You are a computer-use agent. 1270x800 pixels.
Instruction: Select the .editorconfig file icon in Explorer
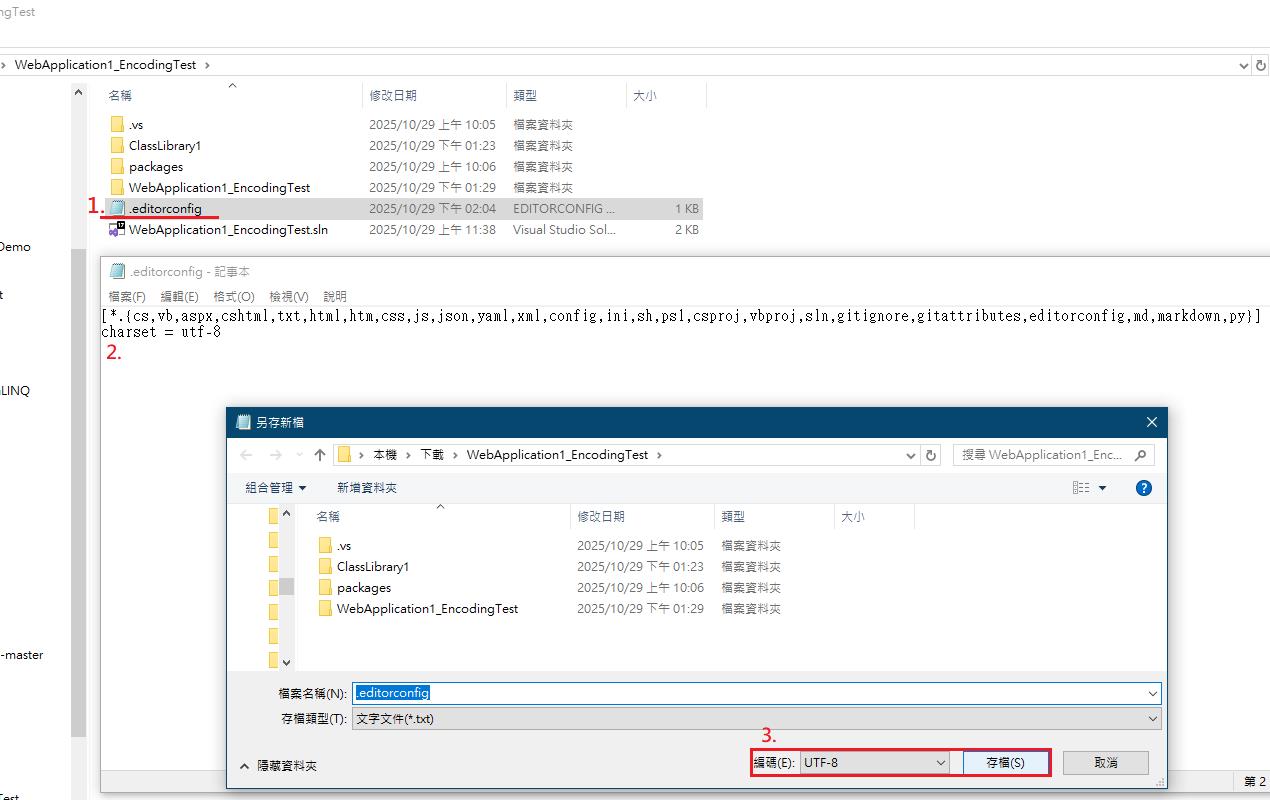(118, 208)
